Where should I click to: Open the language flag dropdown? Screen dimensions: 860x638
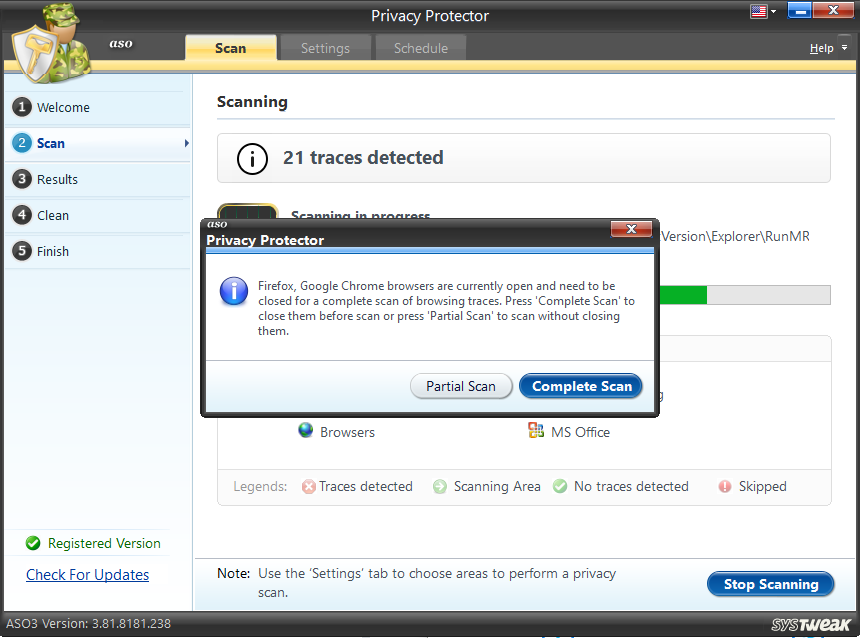(762, 12)
